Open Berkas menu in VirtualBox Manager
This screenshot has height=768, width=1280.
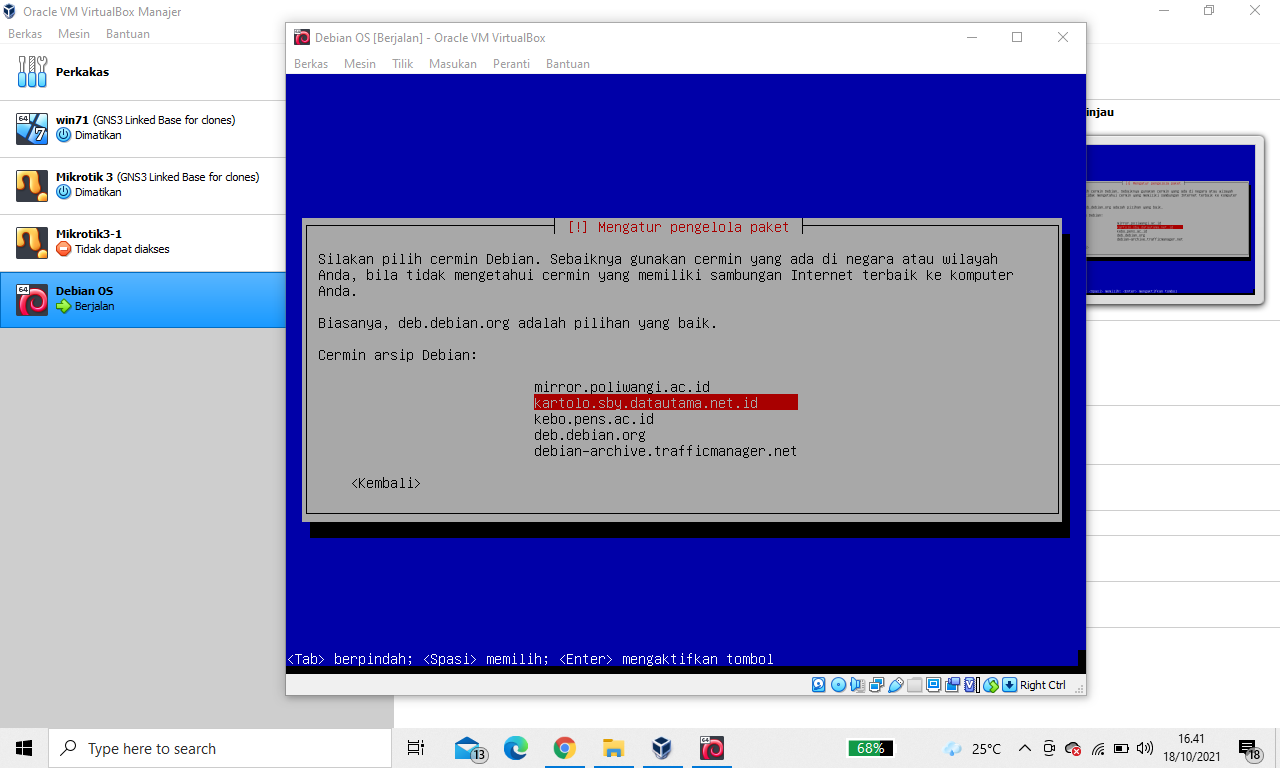coord(25,34)
